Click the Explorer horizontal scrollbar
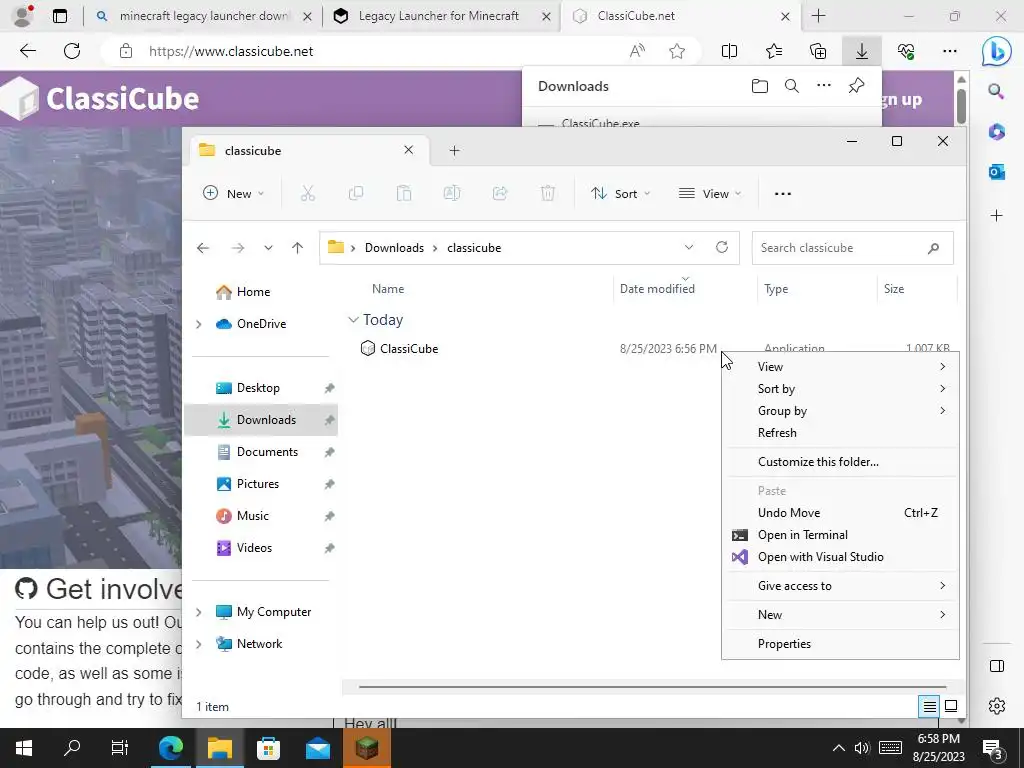 coord(652,686)
